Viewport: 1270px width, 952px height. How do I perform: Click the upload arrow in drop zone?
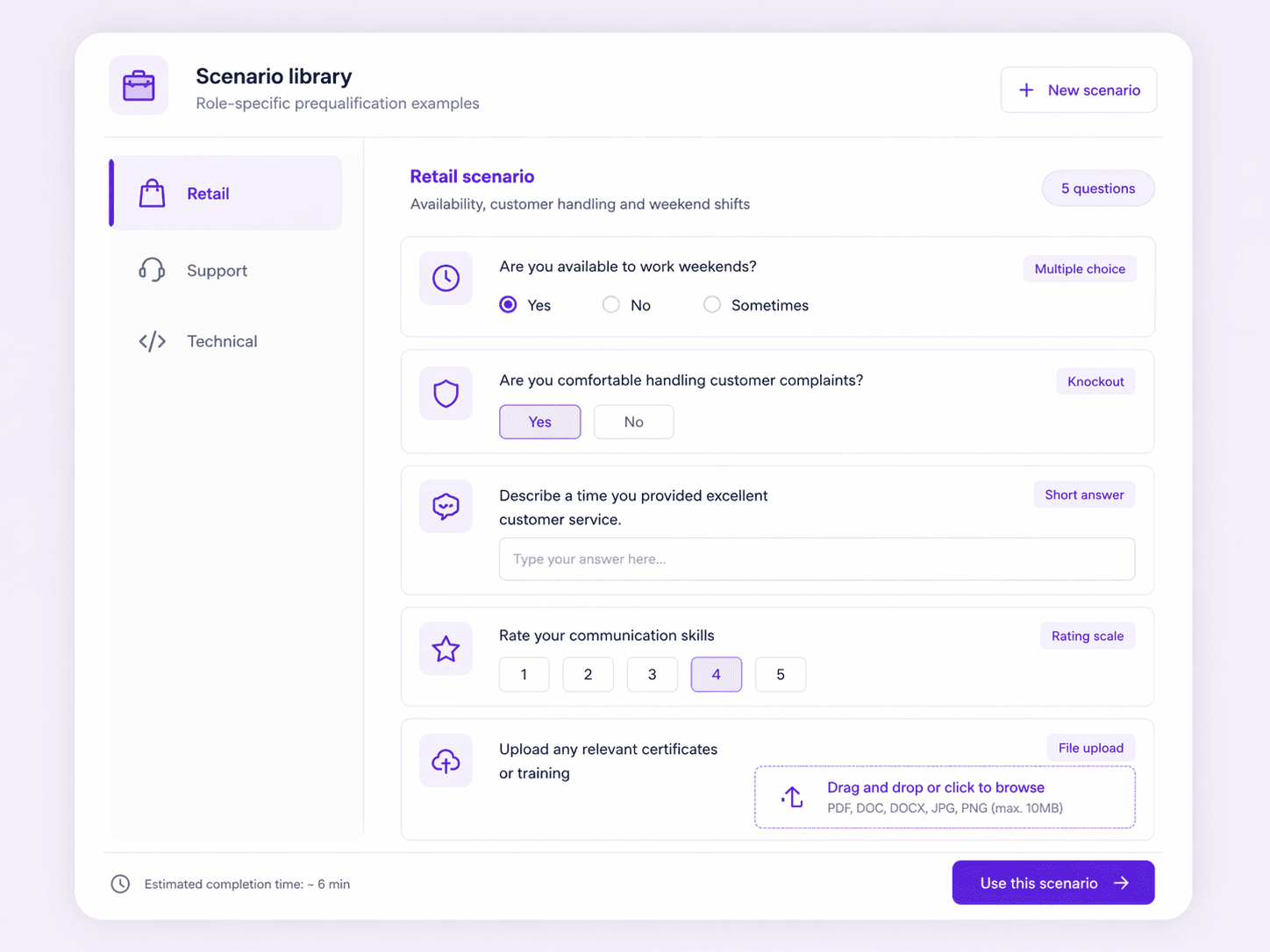(792, 797)
